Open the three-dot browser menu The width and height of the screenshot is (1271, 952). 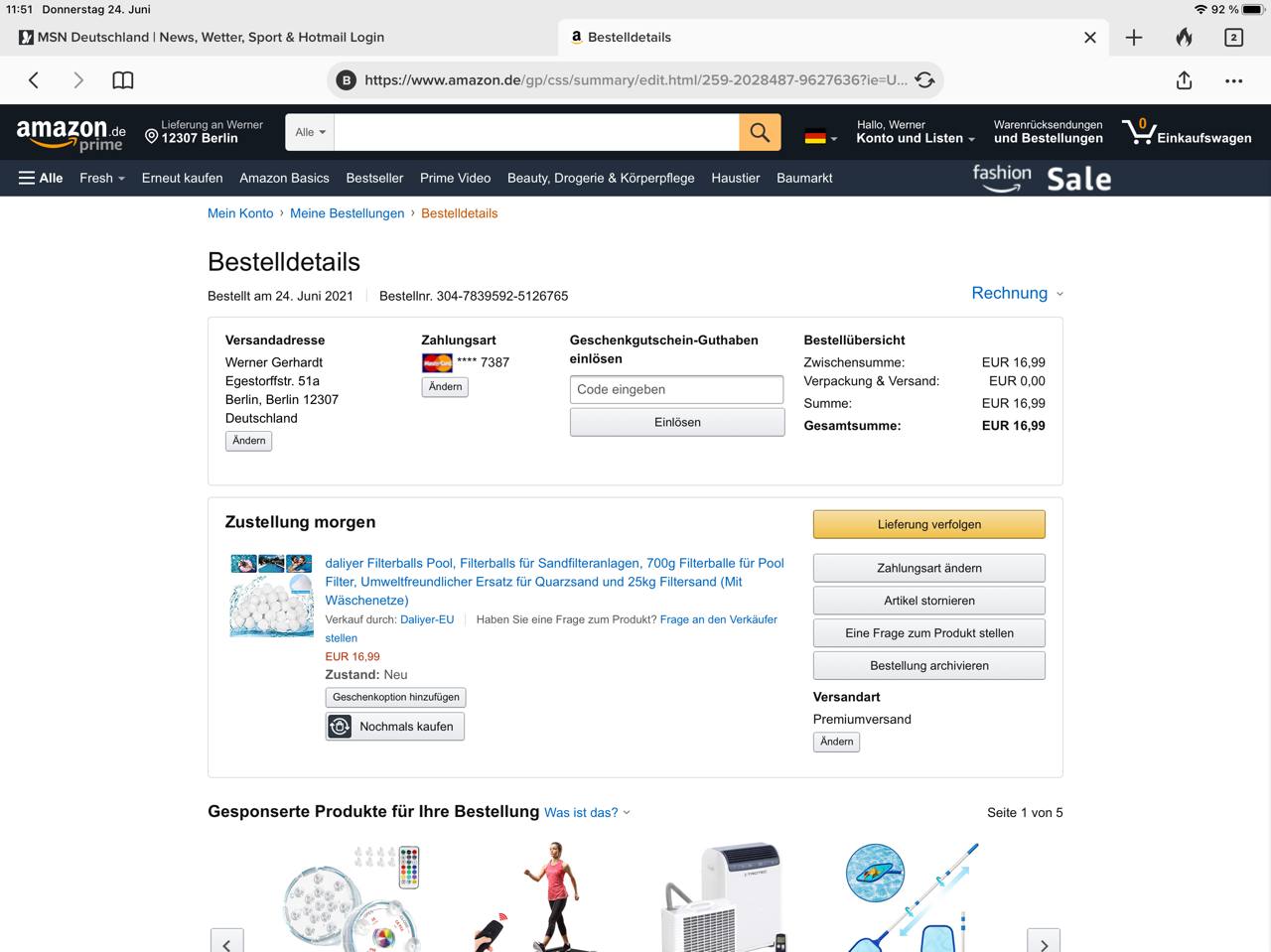pyautogui.click(x=1233, y=80)
